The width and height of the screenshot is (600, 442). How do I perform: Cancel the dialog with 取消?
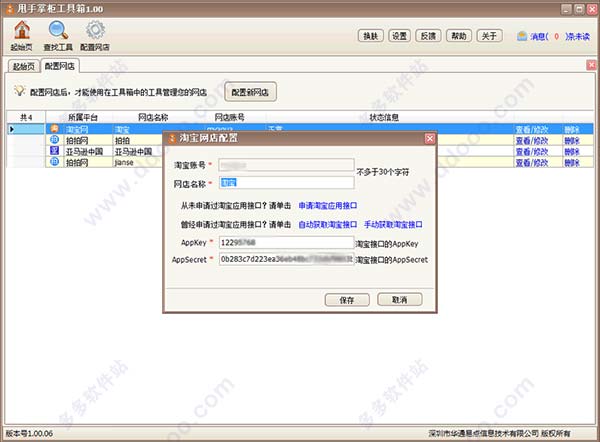click(399, 300)
